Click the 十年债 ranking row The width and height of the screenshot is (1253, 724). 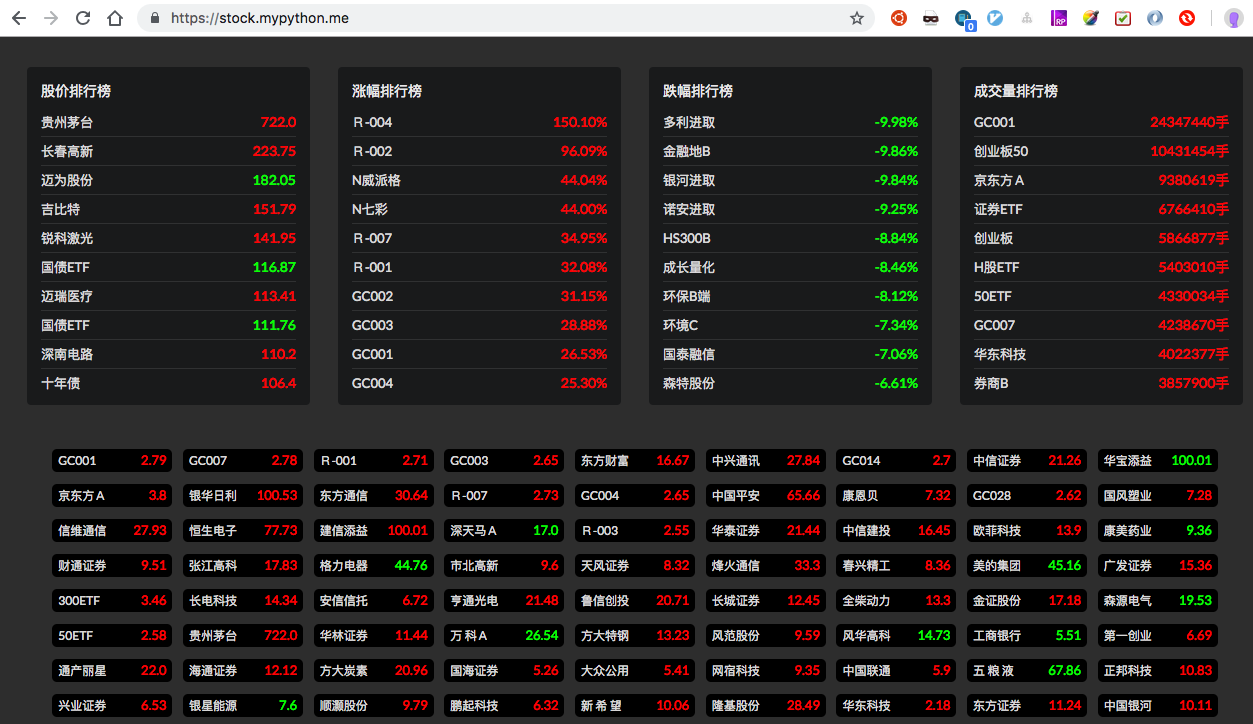pyautogui.click(x=168, y=383)
